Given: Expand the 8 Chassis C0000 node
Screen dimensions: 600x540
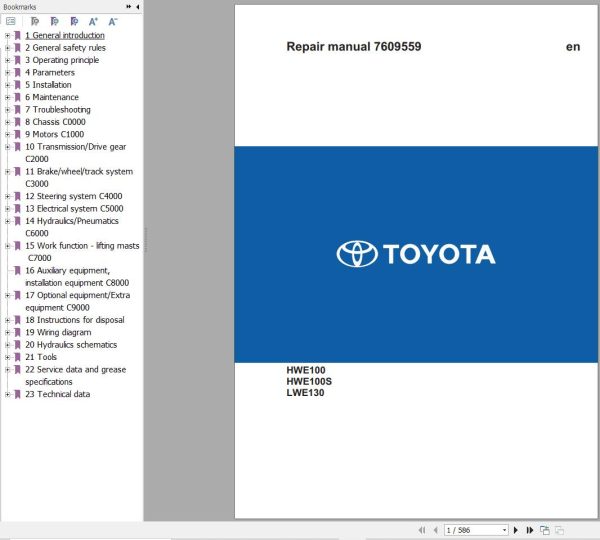Looking at the screenshot, I should point(7,122).
